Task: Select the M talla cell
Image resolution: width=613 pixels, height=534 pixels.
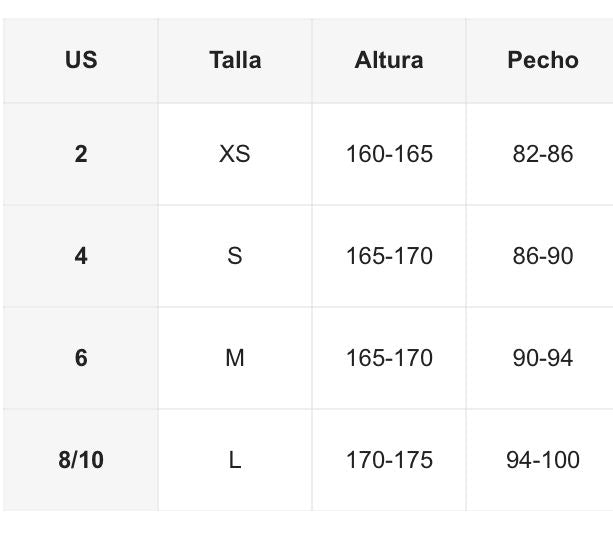Action: tap(235, 358)
